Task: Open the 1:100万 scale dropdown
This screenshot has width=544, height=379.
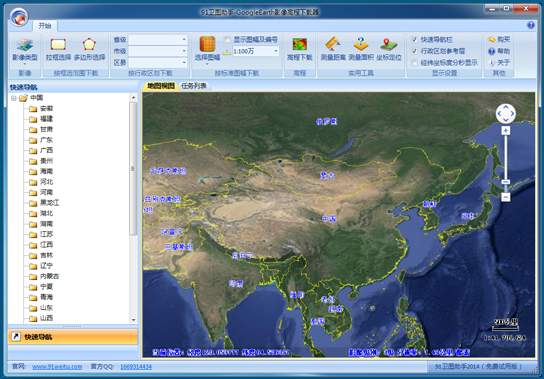Action: pyautogui.click(x=256, y=51)
